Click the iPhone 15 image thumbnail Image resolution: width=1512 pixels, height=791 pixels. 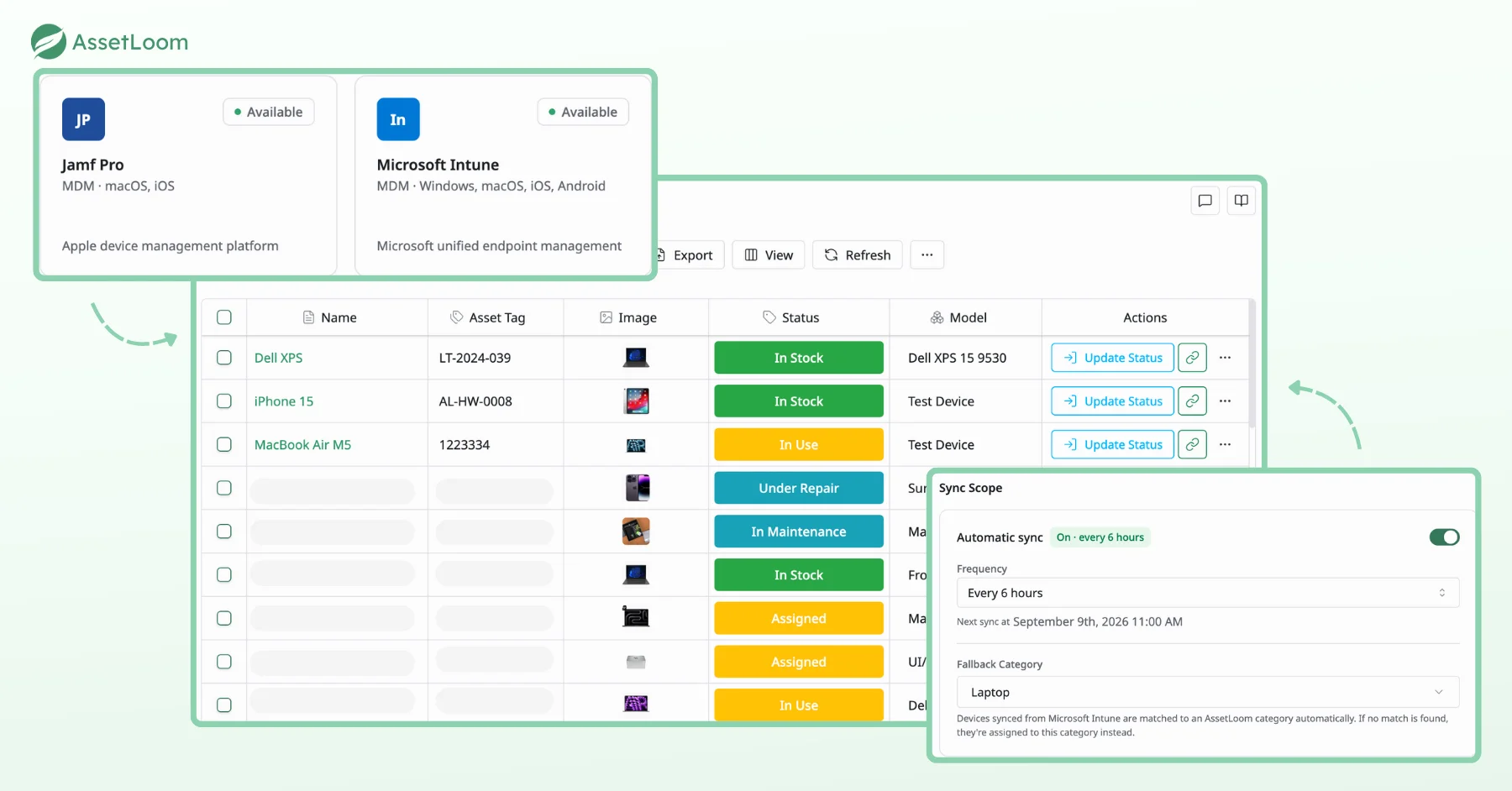click(637, 401)
